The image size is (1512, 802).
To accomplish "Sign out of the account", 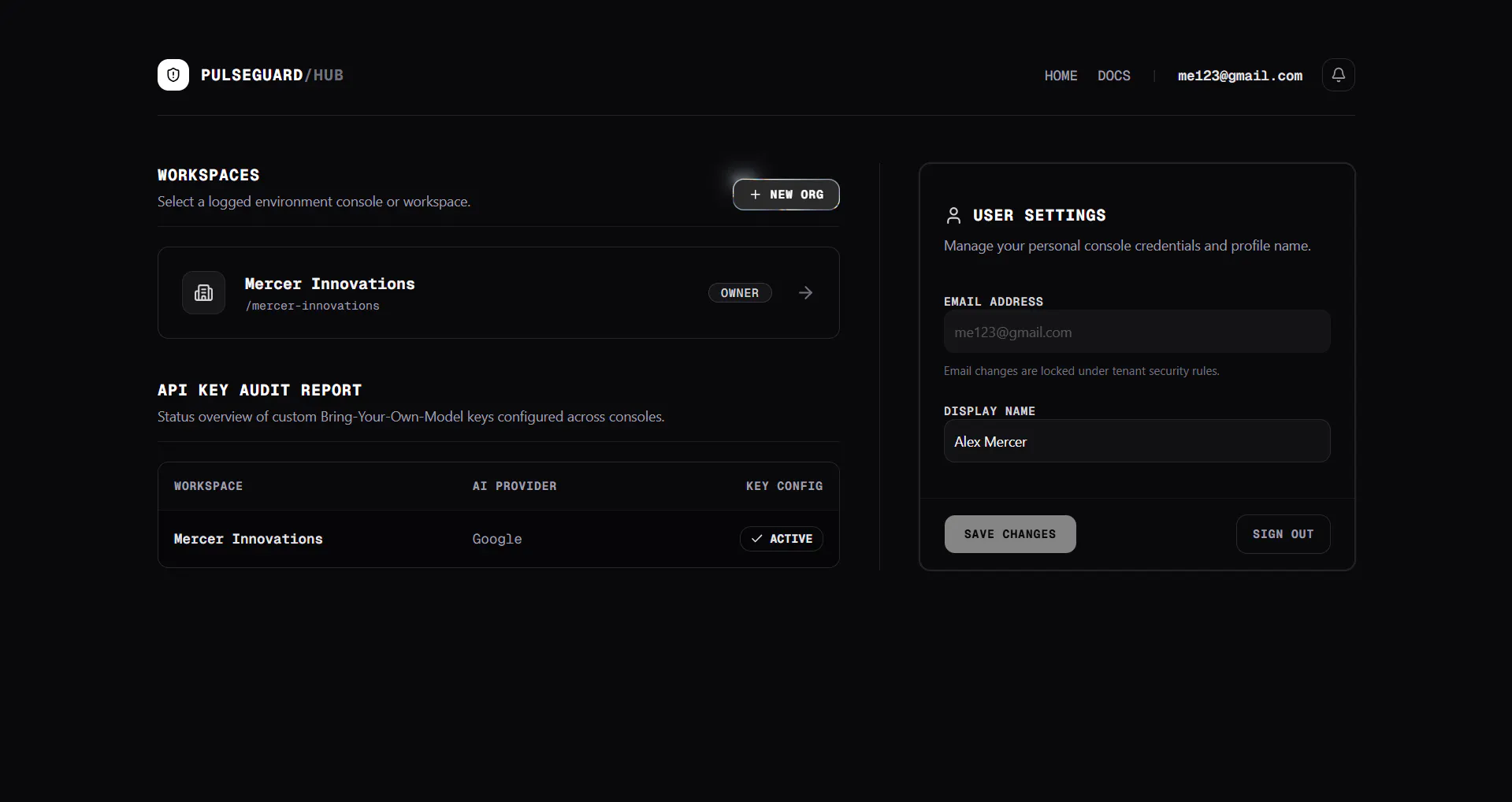I will (1283, 534).
